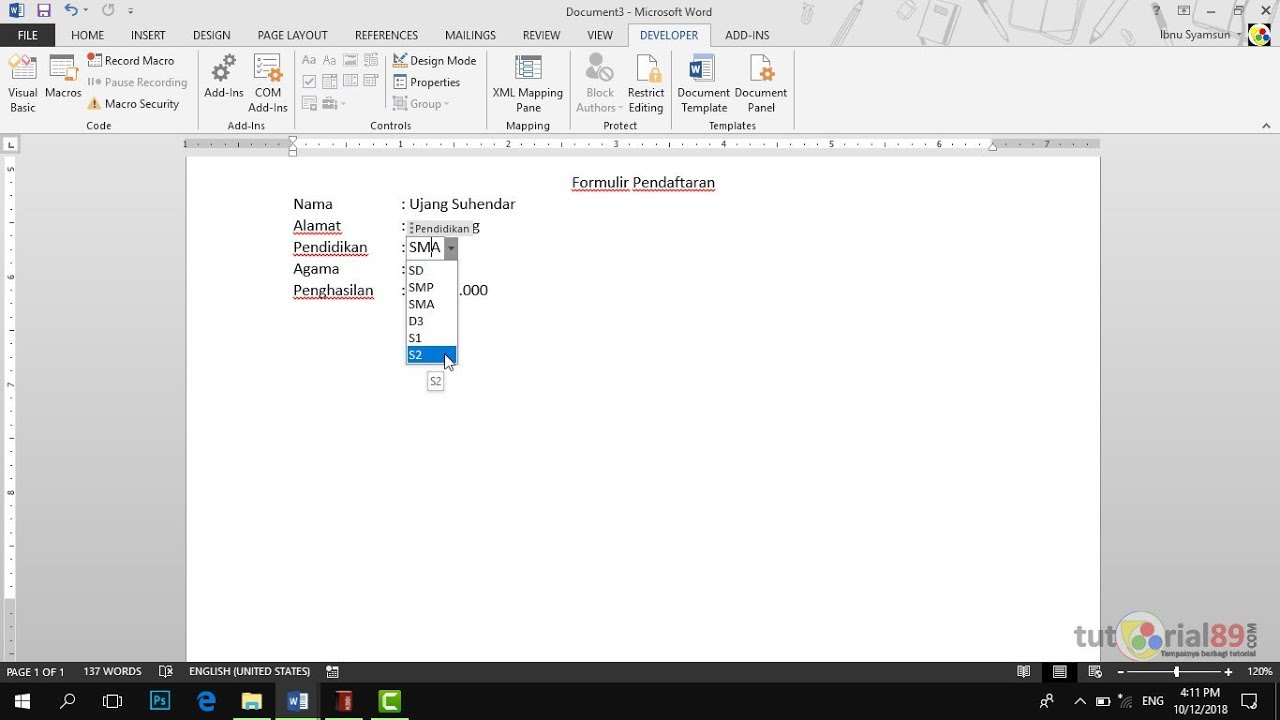
Task: Click zoom slider handle
Action: tap(1177, 672)
